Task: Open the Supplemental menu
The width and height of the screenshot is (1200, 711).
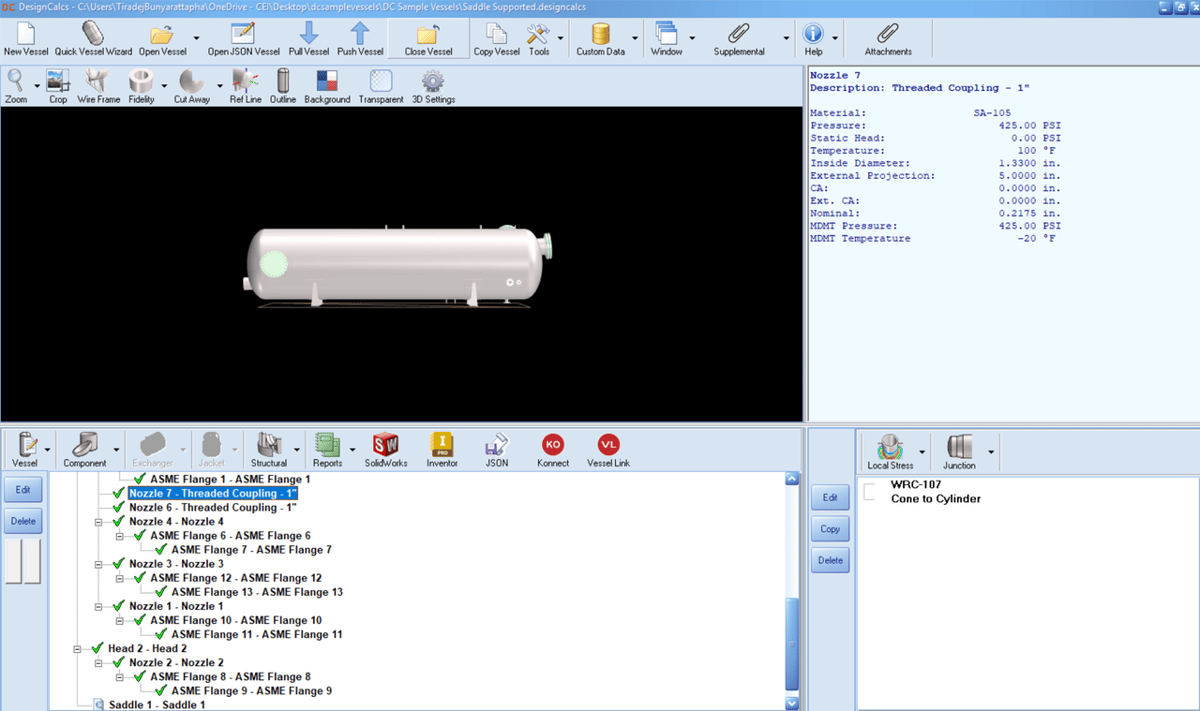Action: click(739, 39)
